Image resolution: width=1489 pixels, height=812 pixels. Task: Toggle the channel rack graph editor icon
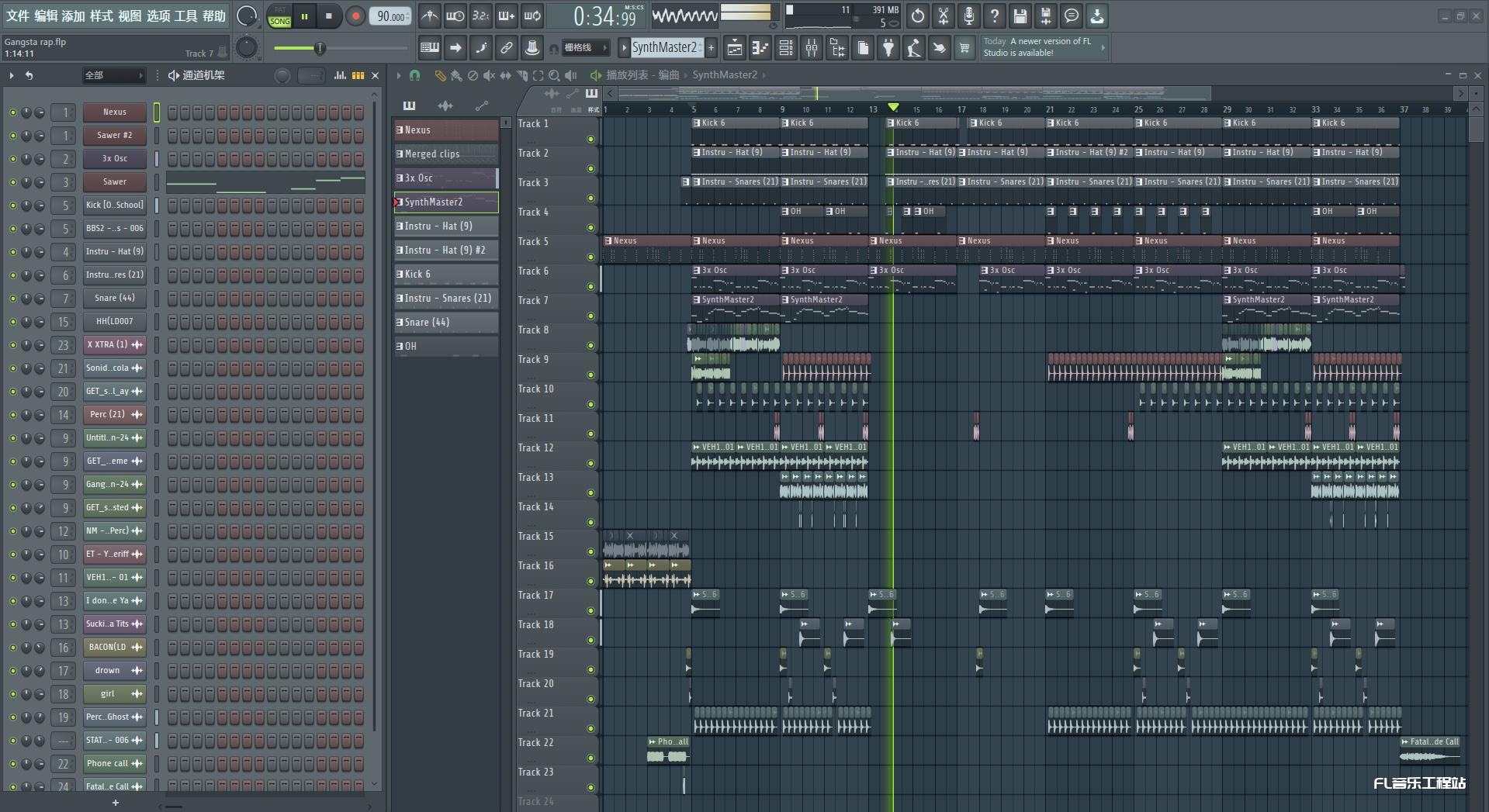(x=340, y=75)
